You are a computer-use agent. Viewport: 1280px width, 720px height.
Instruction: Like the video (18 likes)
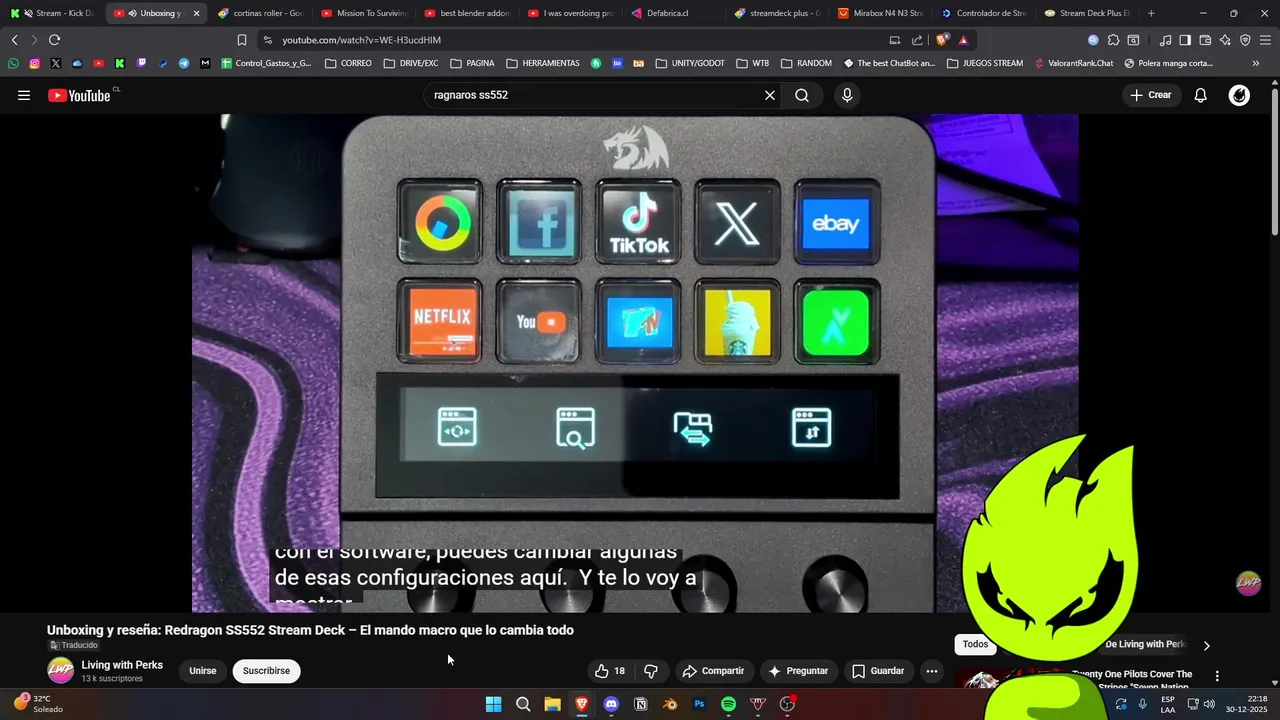pos(610,671)
